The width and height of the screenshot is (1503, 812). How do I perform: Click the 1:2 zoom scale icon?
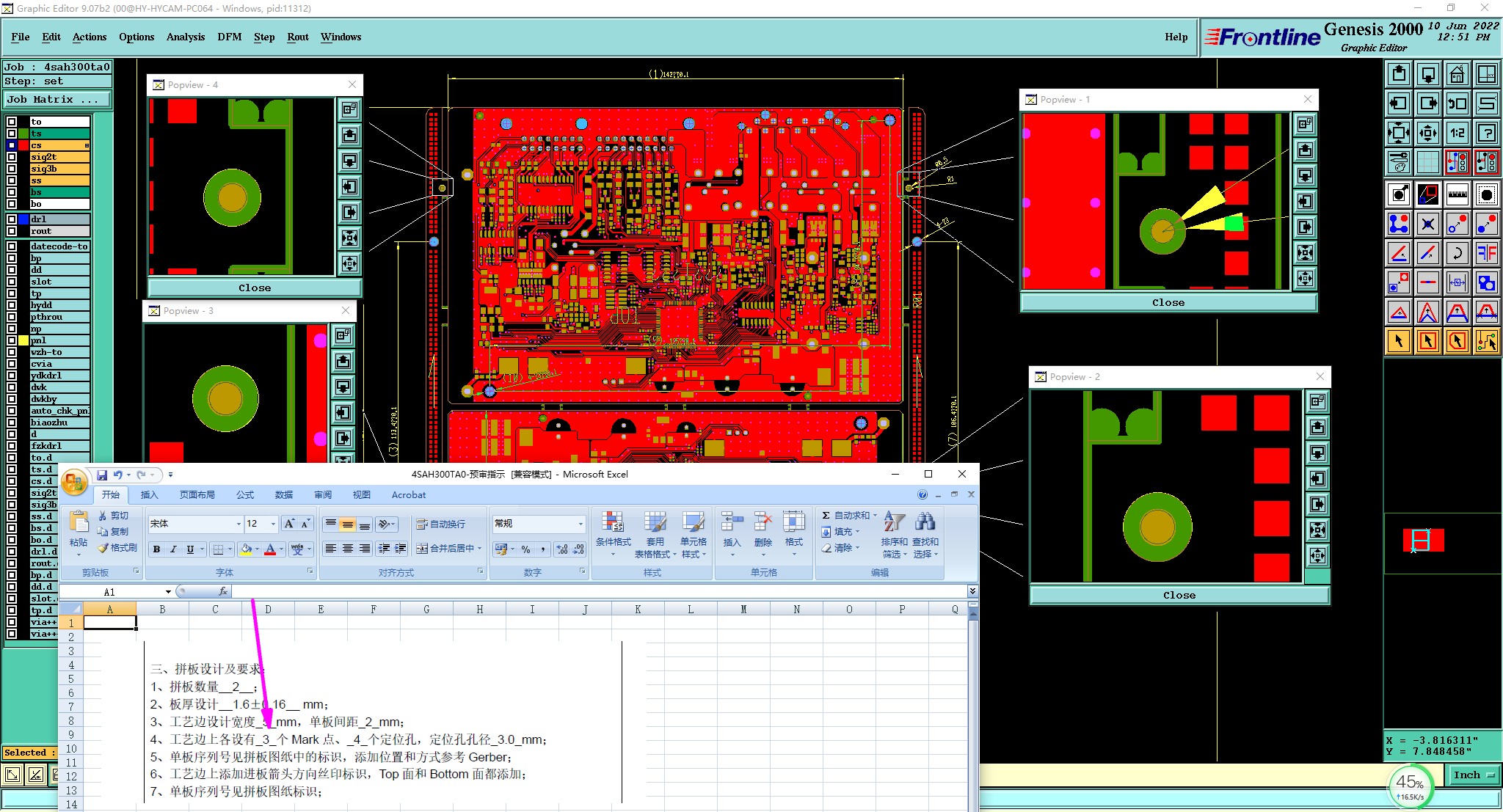point(1457,133)
